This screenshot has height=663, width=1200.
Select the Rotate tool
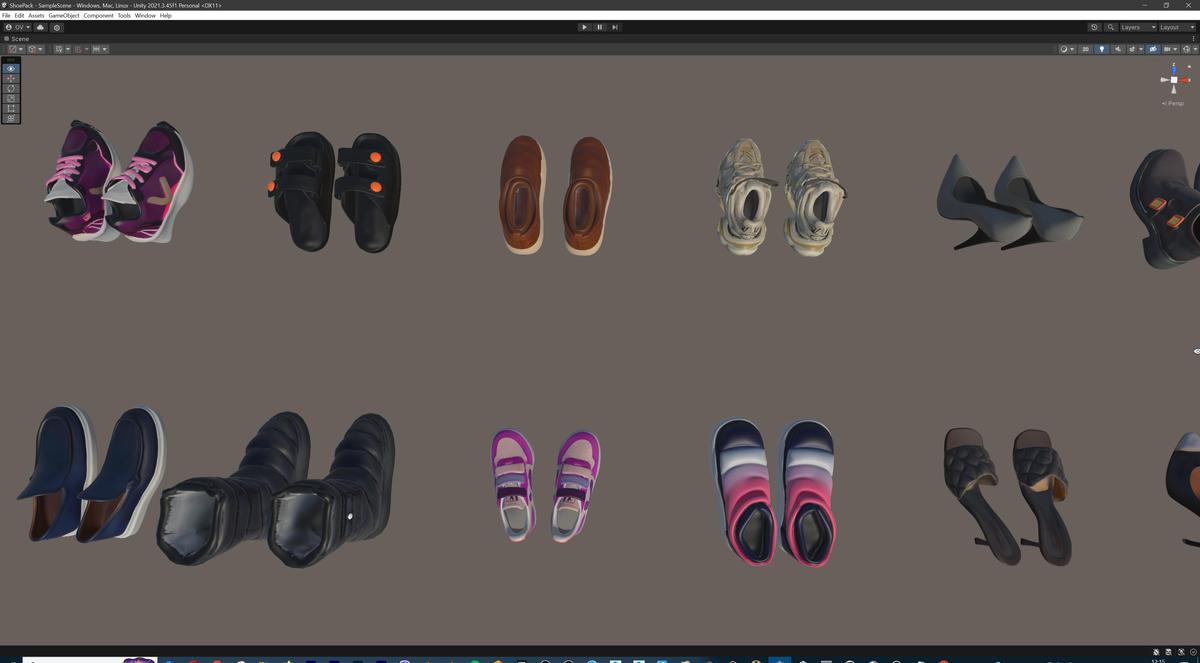pyautogui.click(x=10, y=88)
